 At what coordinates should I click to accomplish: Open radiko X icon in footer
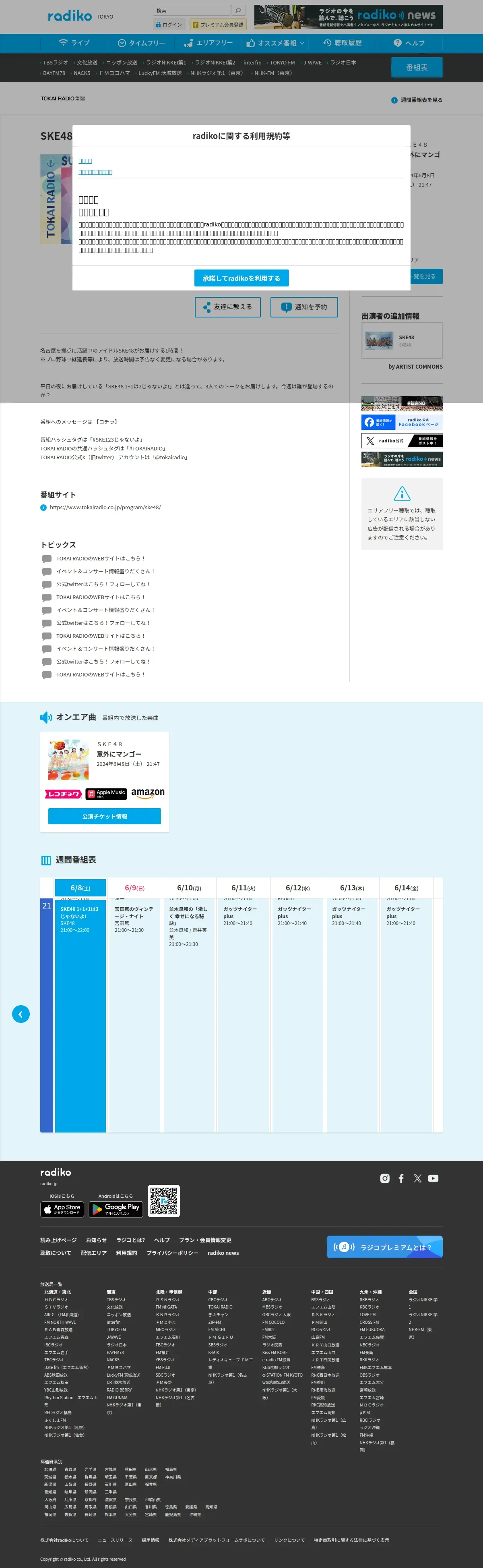pos(417,1178)
